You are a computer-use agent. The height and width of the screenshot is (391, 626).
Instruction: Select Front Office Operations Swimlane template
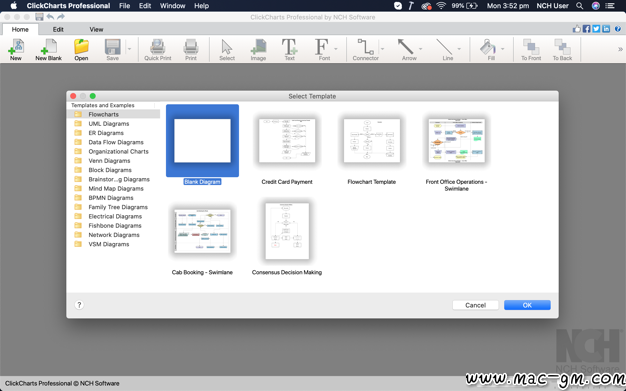click(456, 141)
